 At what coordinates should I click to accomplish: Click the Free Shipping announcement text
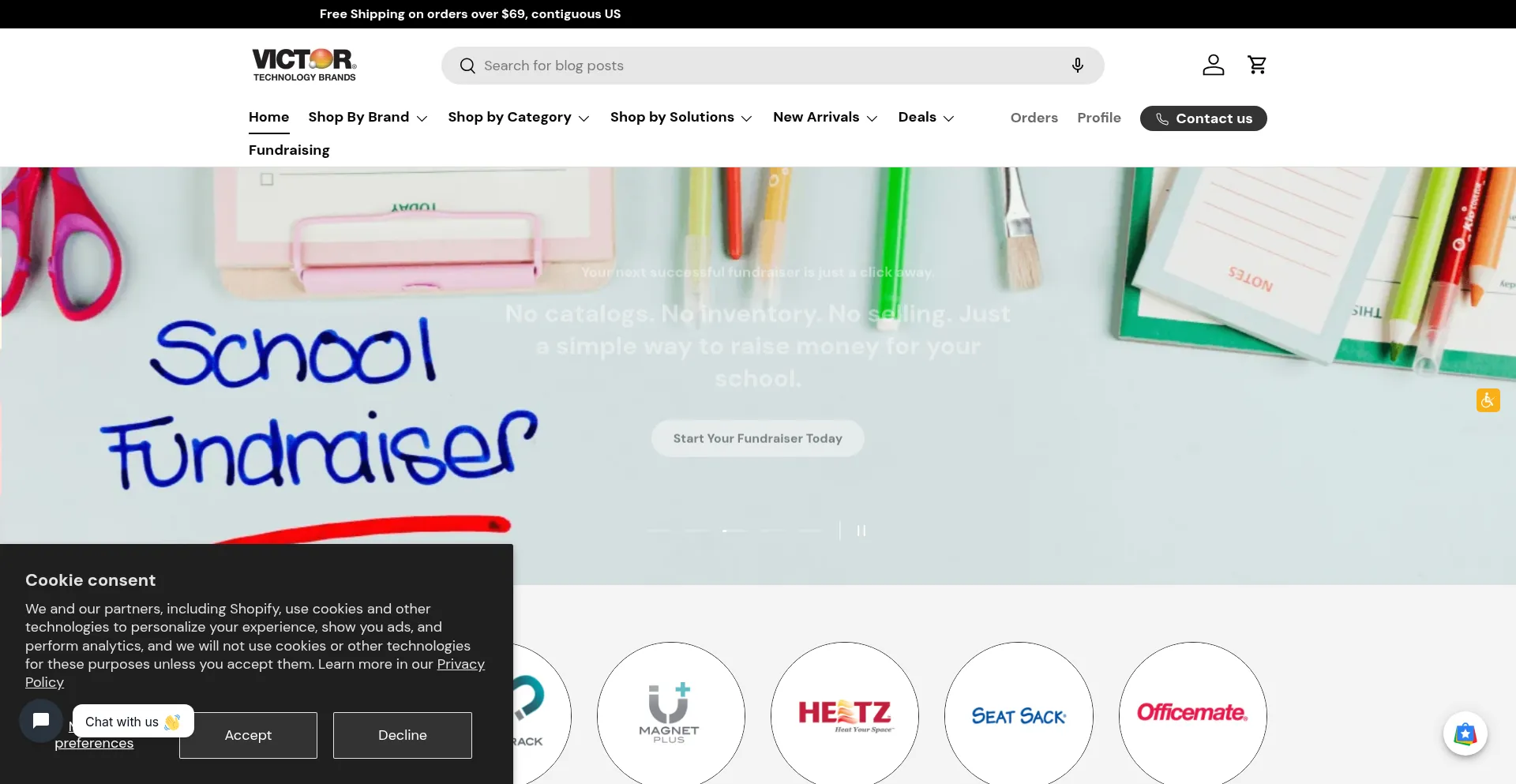(x=470, y=14)
